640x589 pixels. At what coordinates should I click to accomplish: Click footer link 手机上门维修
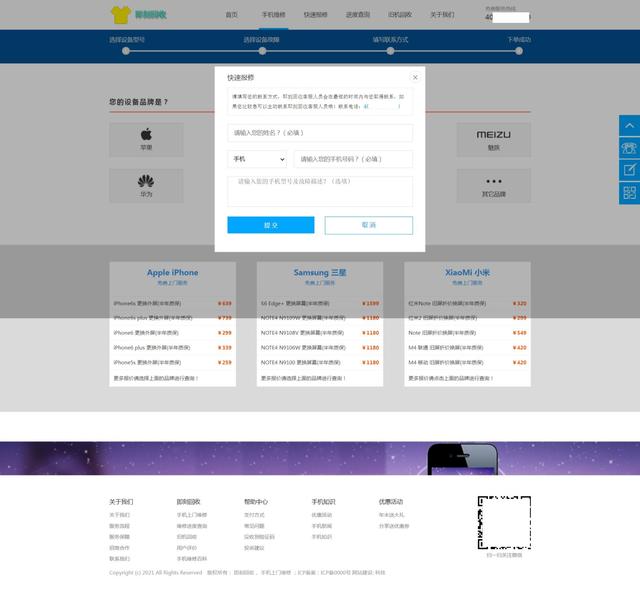(x=191, y=515)
